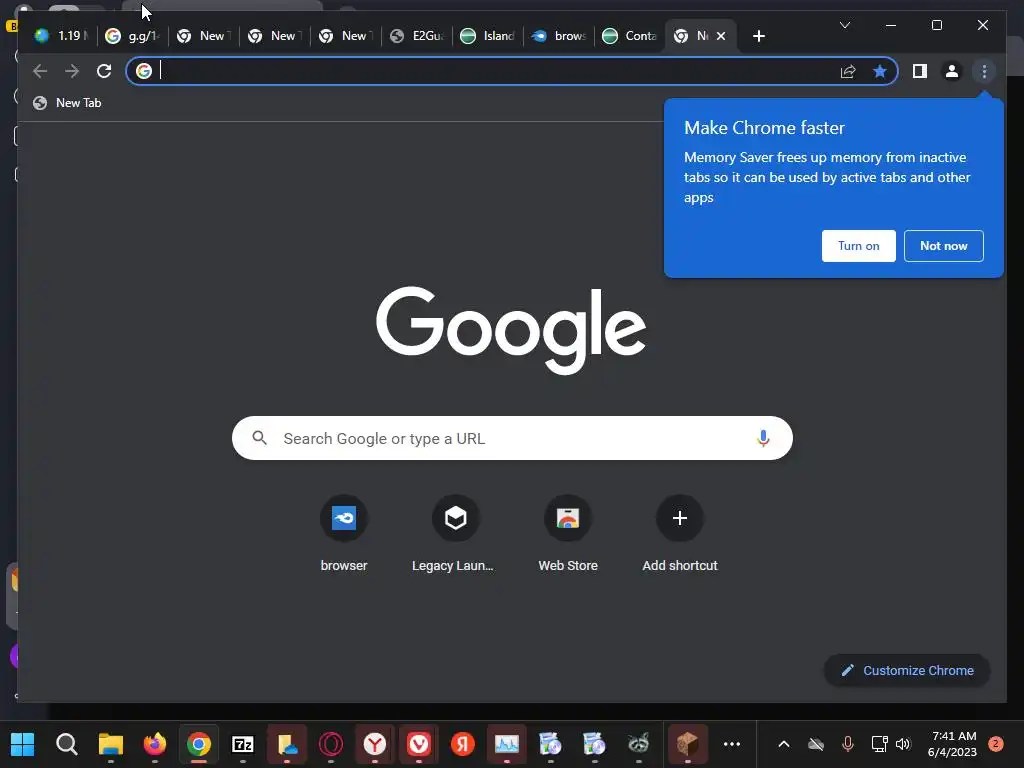Viewport: 1024px width, 768px height.
Task: Open the tab search dropdown chevron
Action: pyautogui.click(x=844, y=25)
